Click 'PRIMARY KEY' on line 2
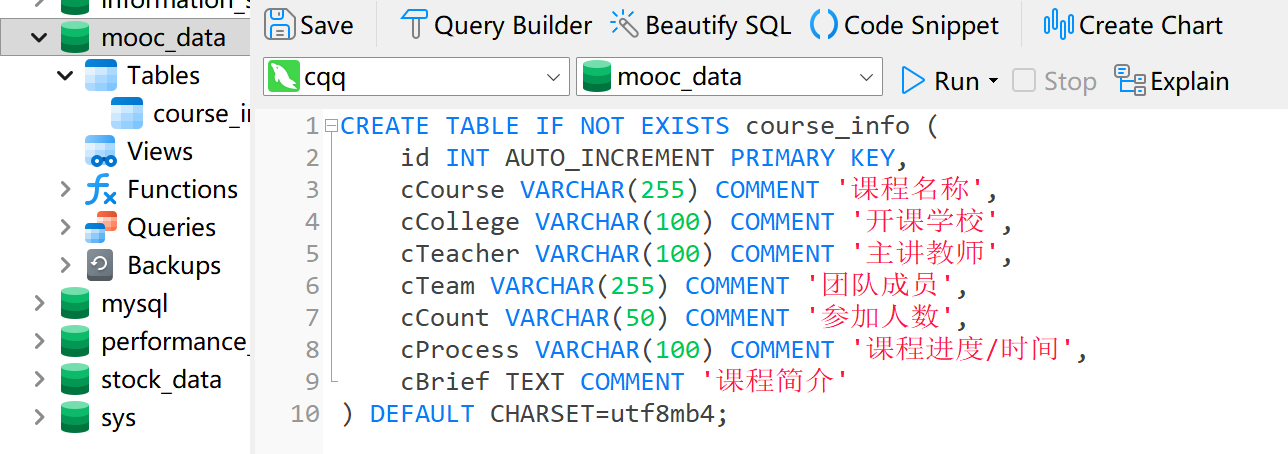The width and height of the screenshot is (1288, 454). pos(812,158)
